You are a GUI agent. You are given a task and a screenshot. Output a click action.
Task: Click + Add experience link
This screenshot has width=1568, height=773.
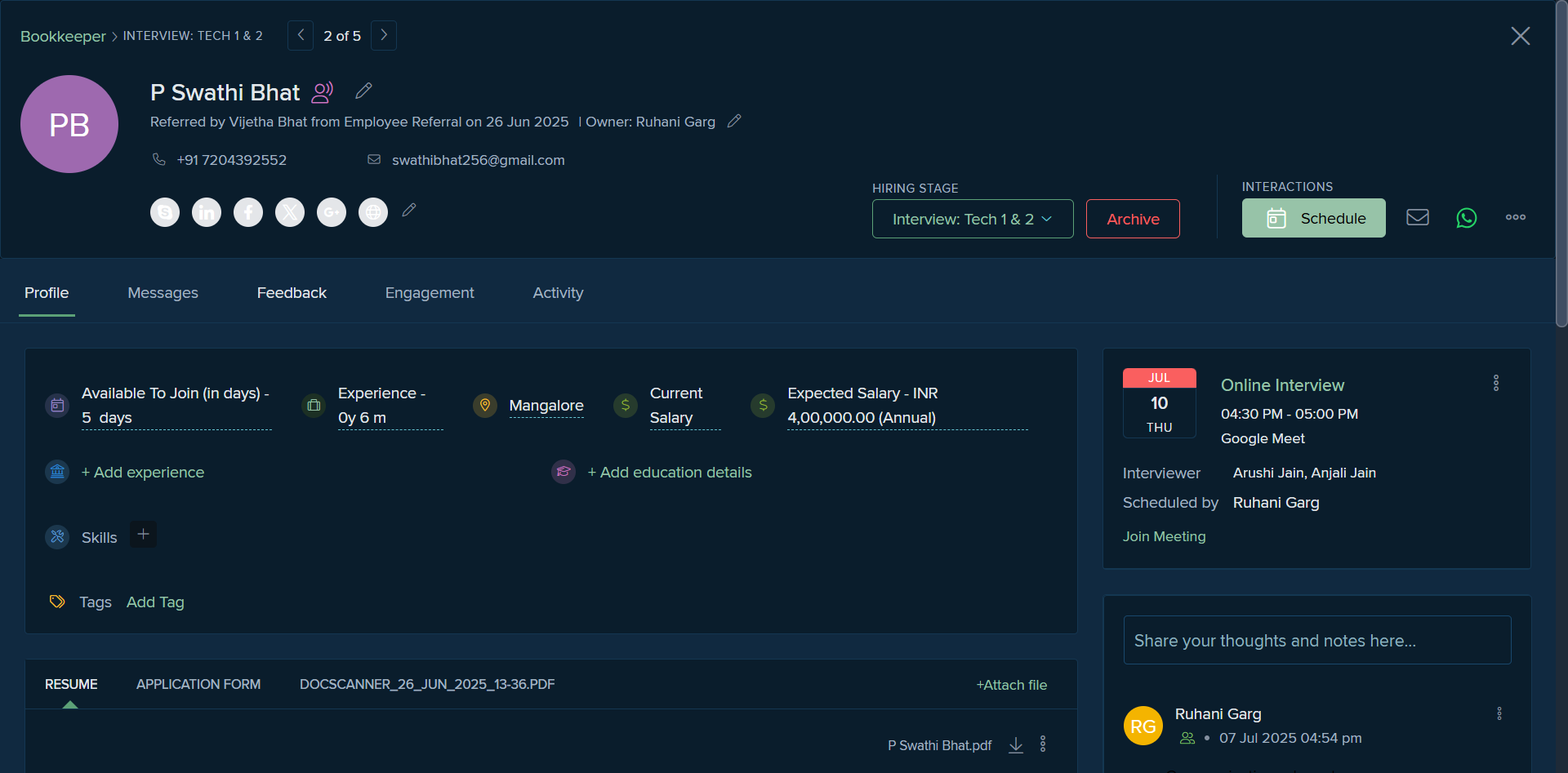tap(143, 473)
